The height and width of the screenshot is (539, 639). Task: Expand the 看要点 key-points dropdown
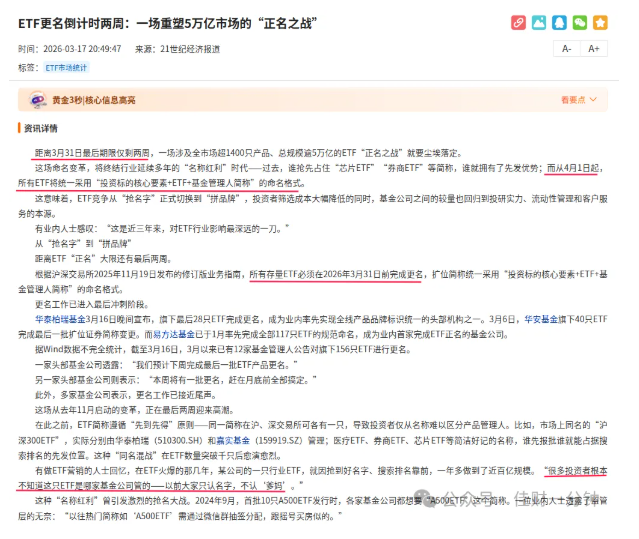click(579, 100)
